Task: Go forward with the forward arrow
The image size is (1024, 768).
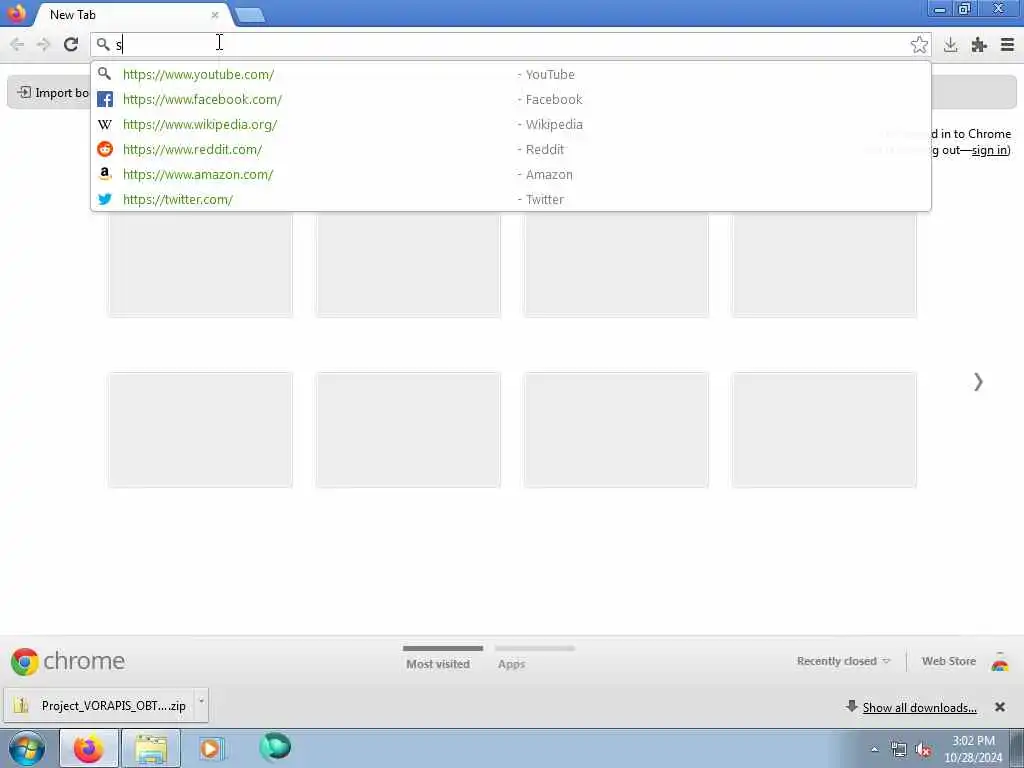Action: [44, 44]
